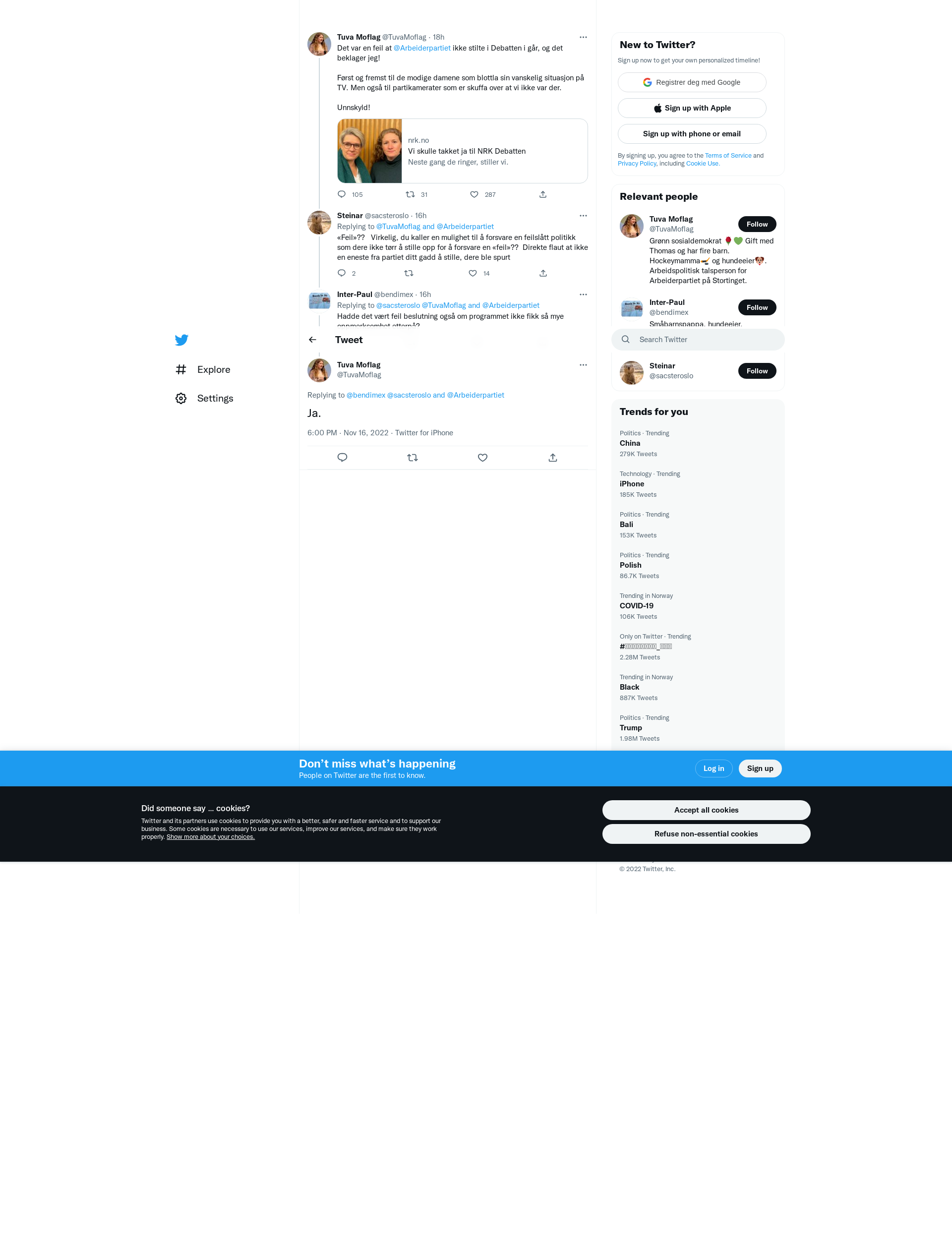The height and width of the screenshot is (1240, 952).
Task: Like the main 'Ja.' tweet
Action: tap(483, 458)
